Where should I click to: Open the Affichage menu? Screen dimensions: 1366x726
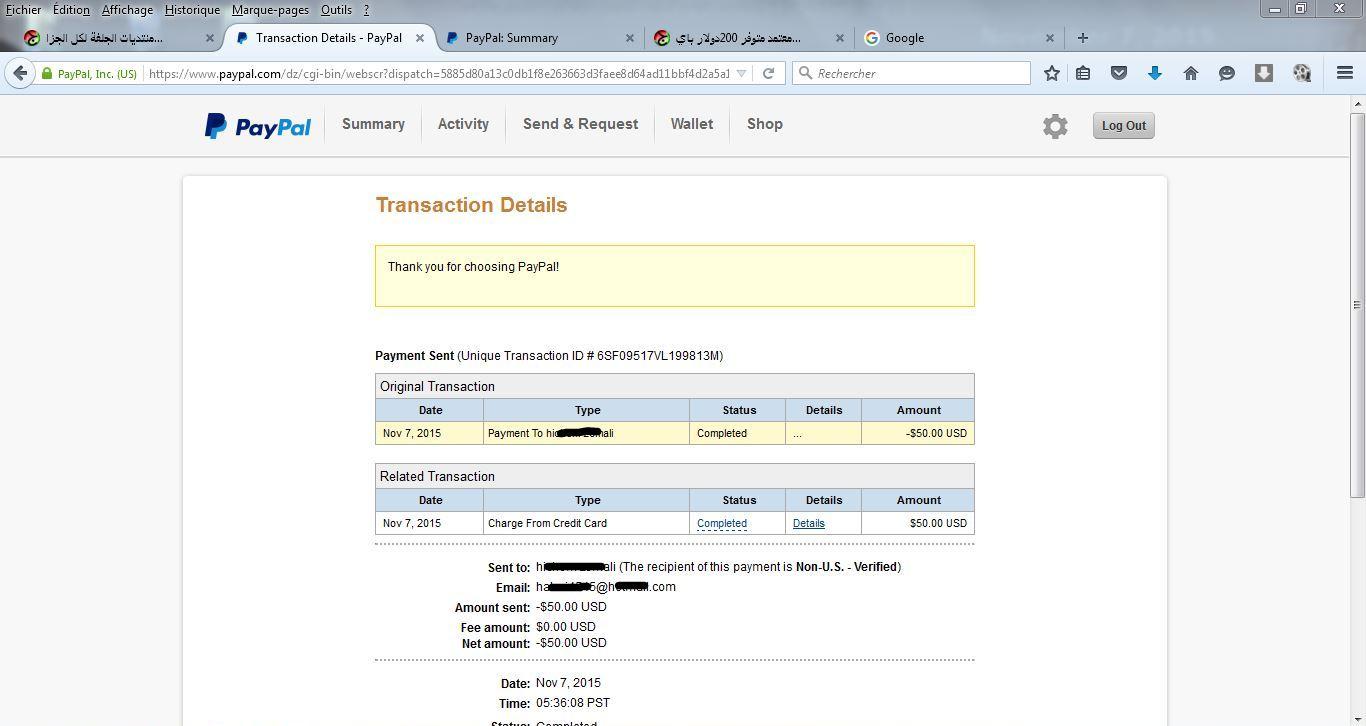tap(127, 10)
